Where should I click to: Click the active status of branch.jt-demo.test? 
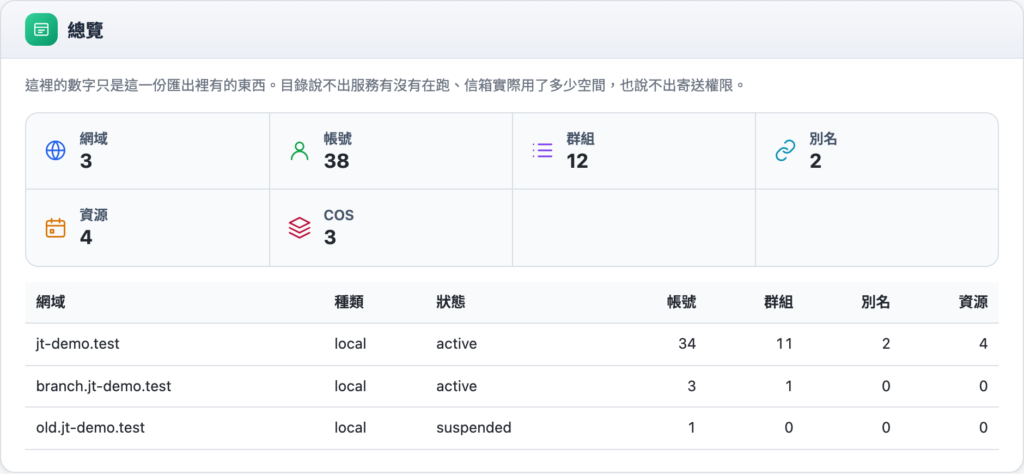click(456, 386)
